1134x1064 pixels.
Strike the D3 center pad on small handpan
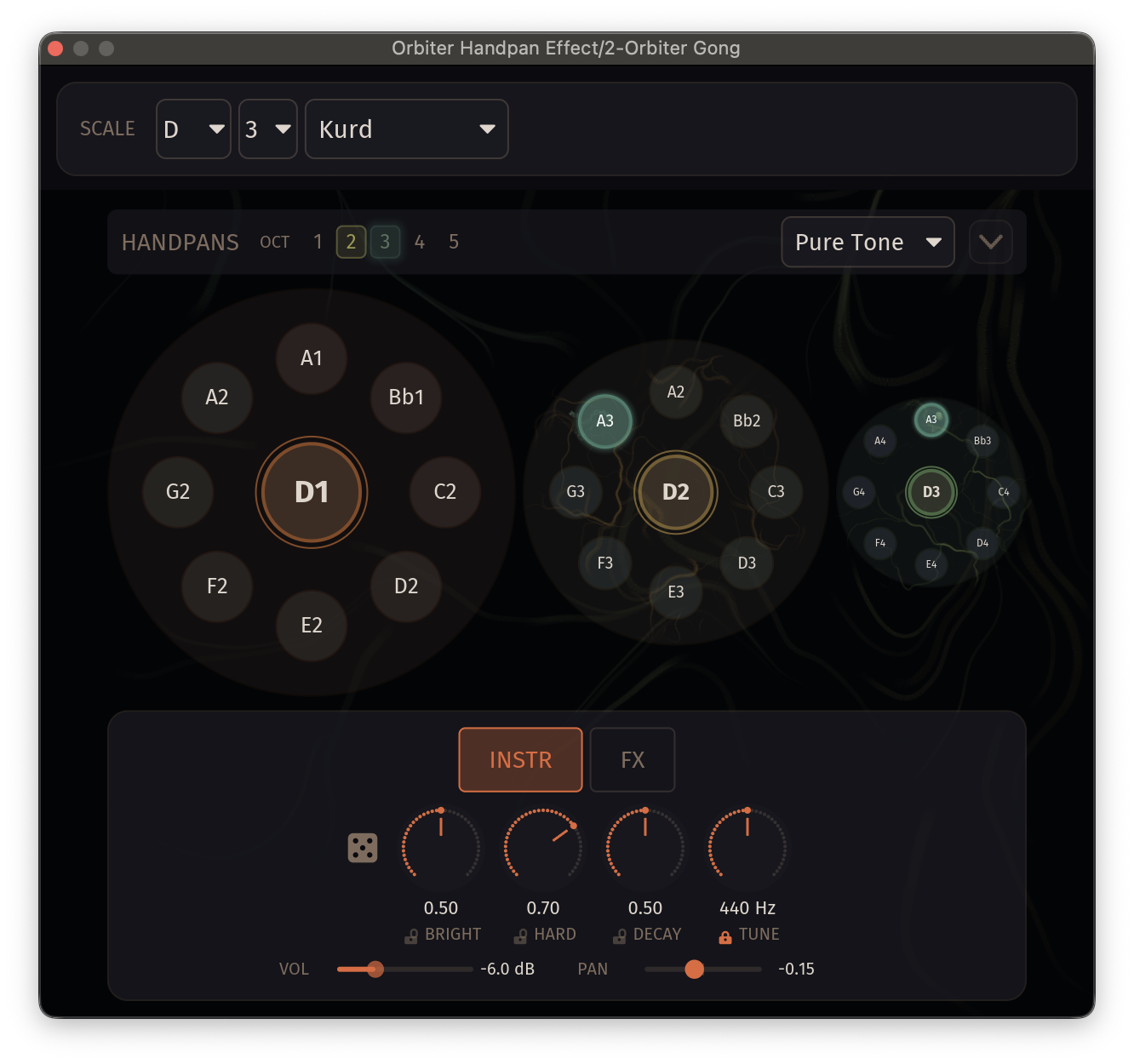pos(931,492)
